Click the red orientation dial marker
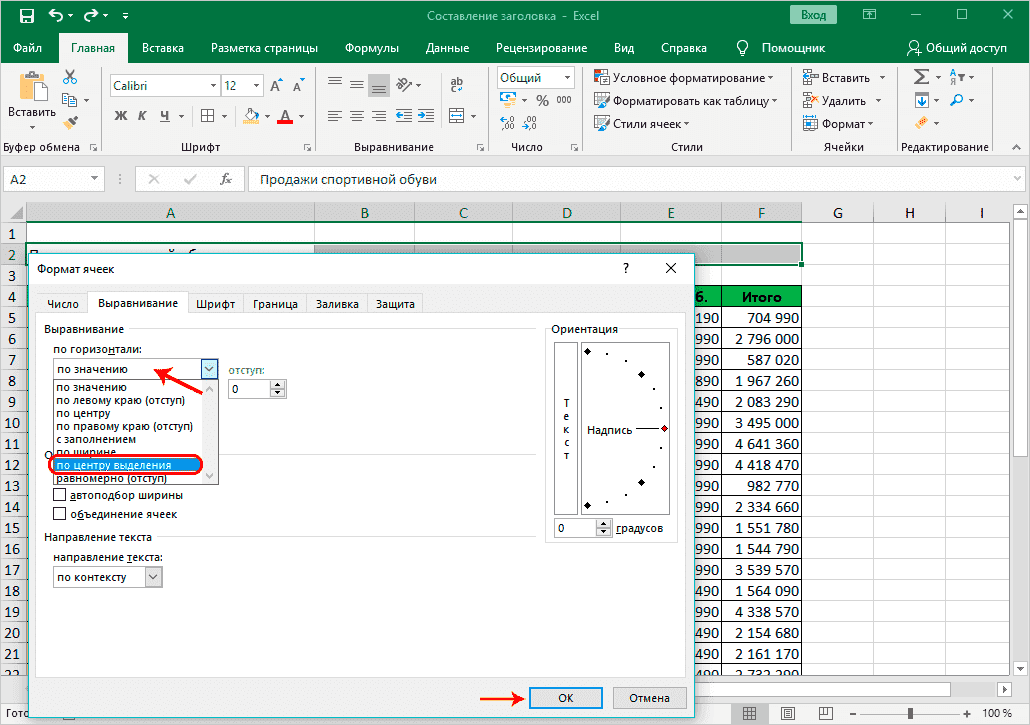This screenshot has height=725, width=1030. 664,429
